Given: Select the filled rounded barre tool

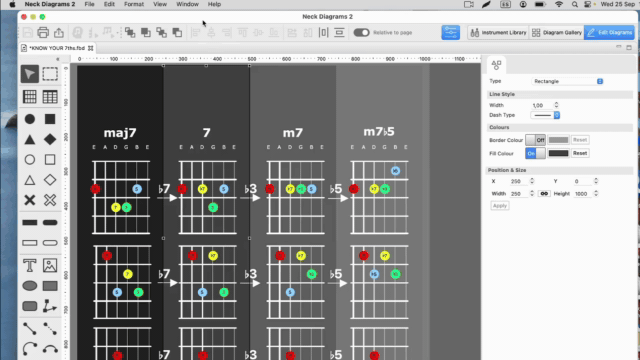Looking at the screenshot, I should tap(50, 223).
